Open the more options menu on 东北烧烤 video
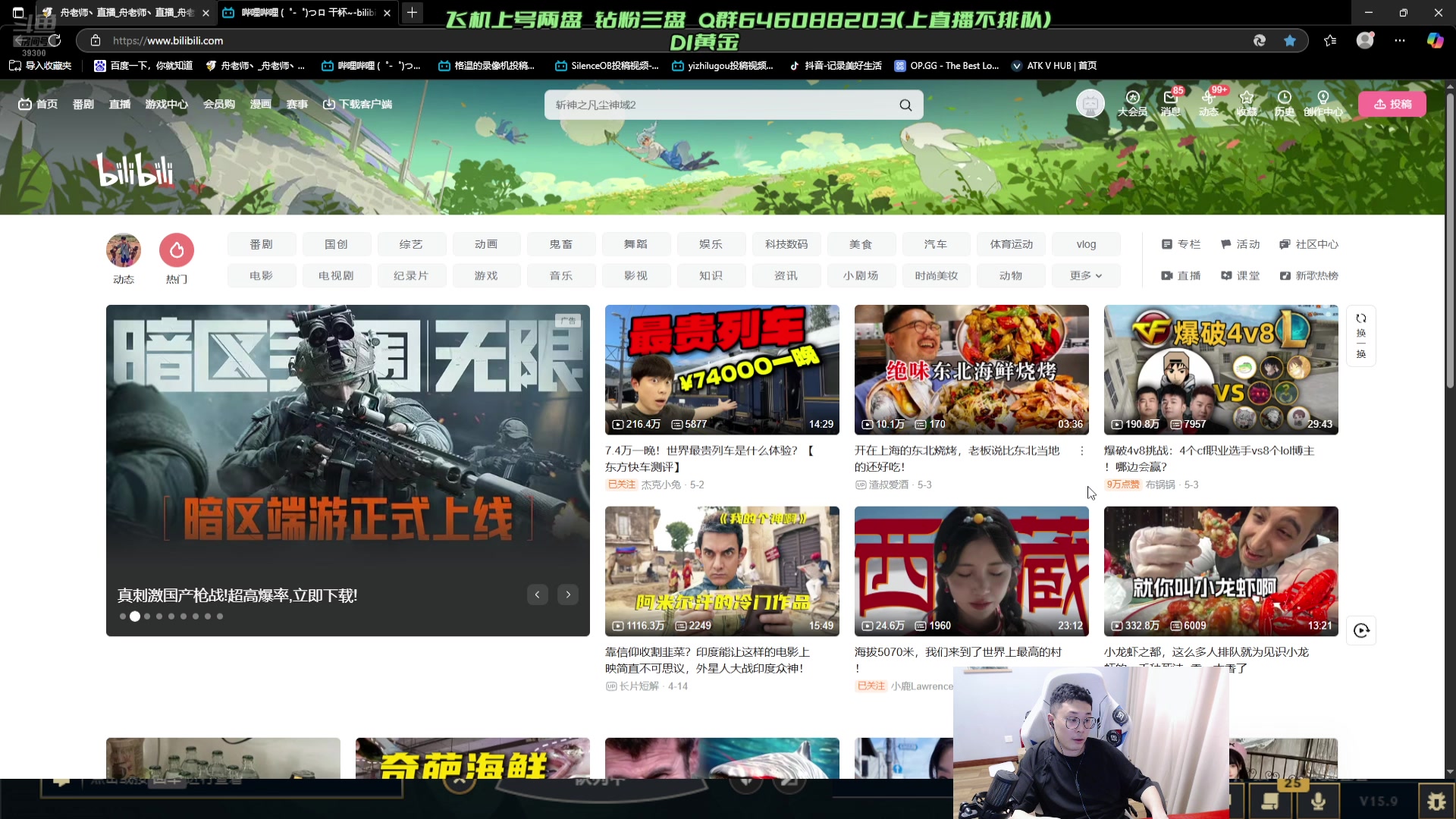 (x=1081, y=450)
